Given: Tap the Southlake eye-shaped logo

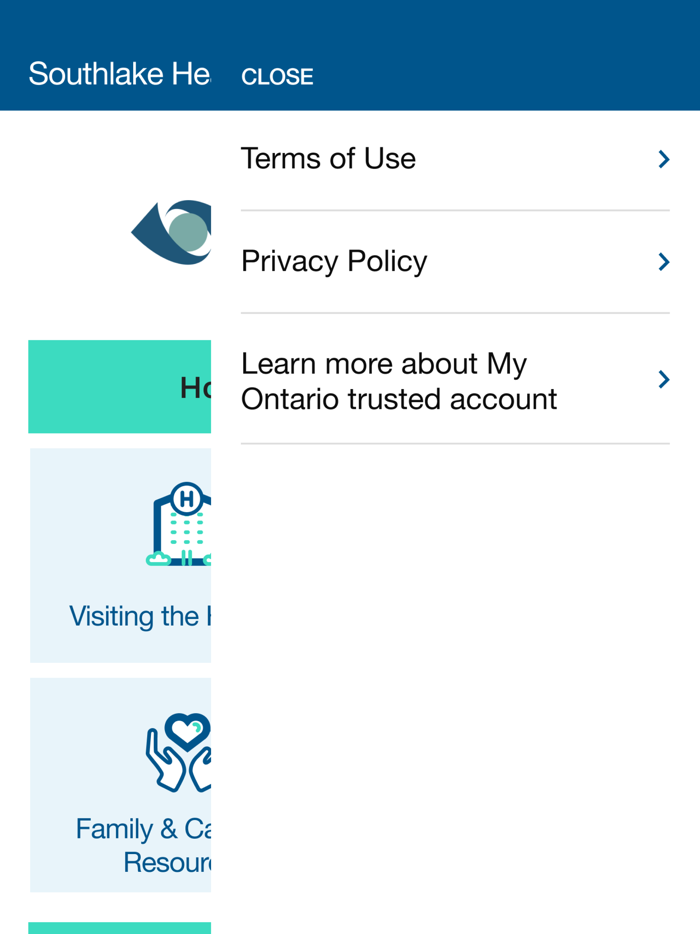Looking at the screenshot, I should [x=172, y=232].
